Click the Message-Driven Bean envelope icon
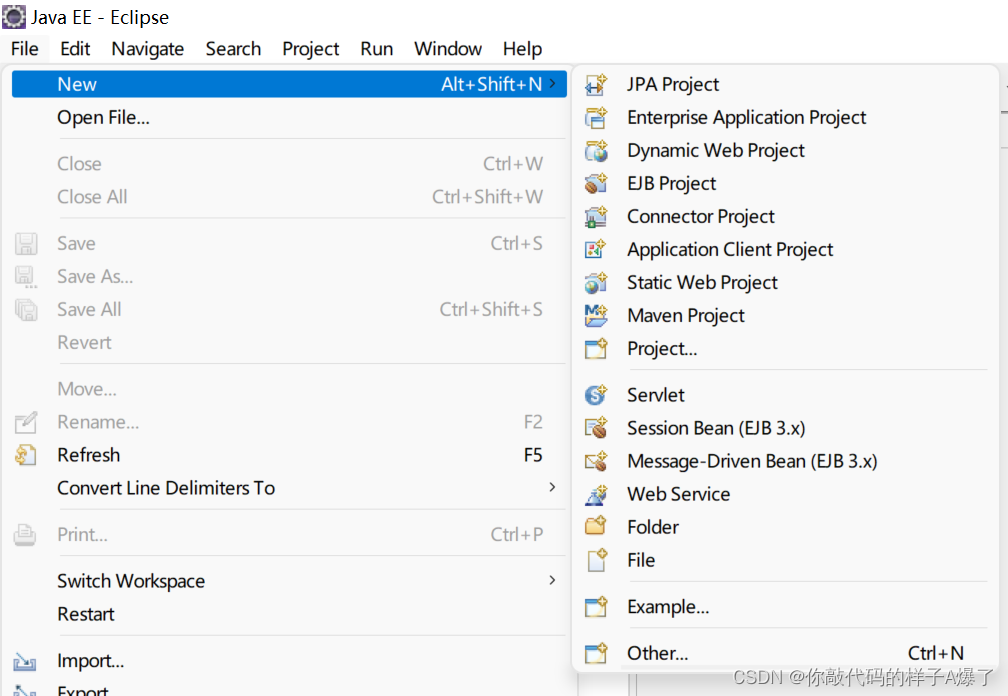Screen dimensions: 1008x696 596,461
